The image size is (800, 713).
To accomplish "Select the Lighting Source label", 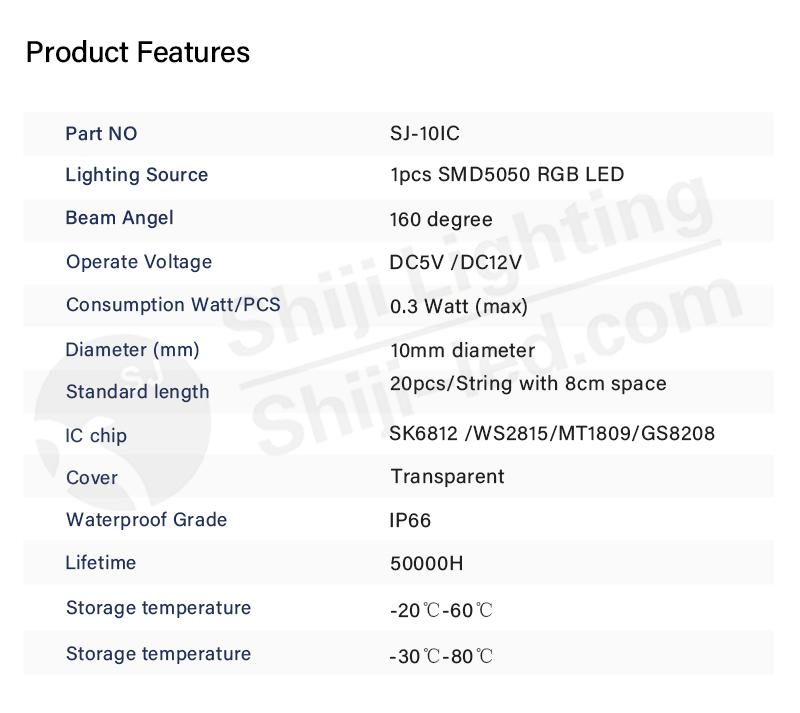I will click(137, 175).
